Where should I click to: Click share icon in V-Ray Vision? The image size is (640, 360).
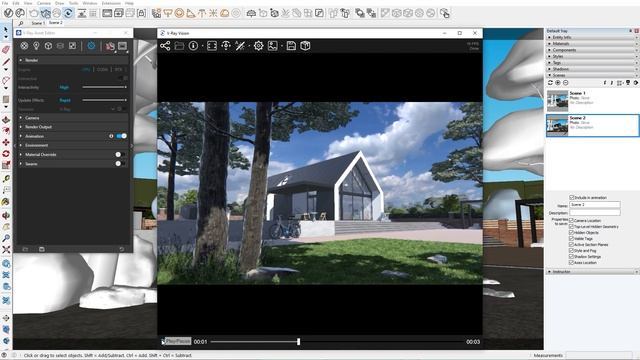(x=165, y=46)
